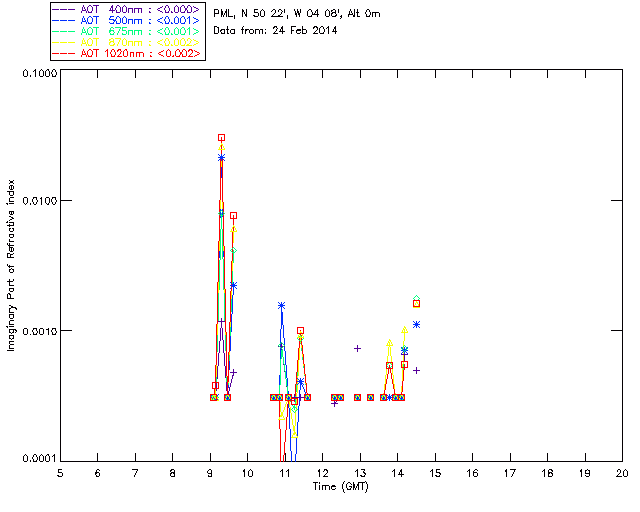Screen dimensions: 640x512
Task: Click the AOT 1020nm legend entry
Action: [126, 53]
